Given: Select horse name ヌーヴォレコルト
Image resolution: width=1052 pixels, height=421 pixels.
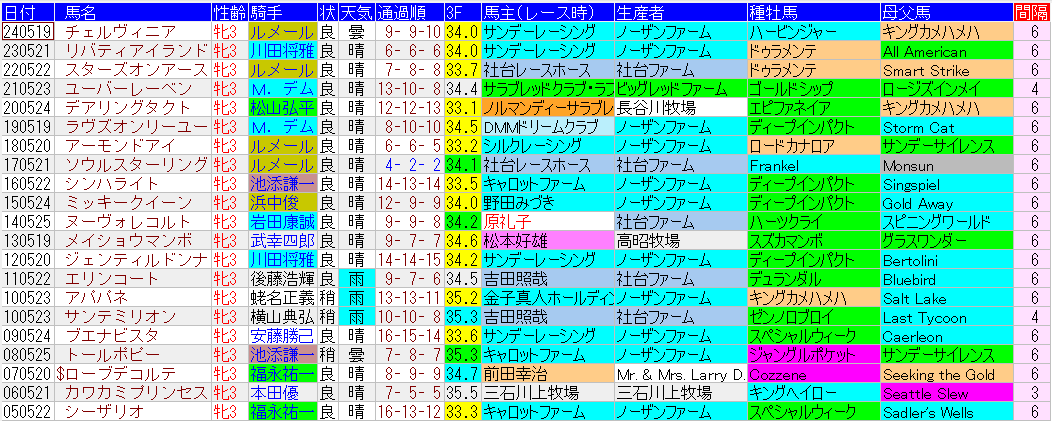Looking at the screenshot, I should [128, 222].
